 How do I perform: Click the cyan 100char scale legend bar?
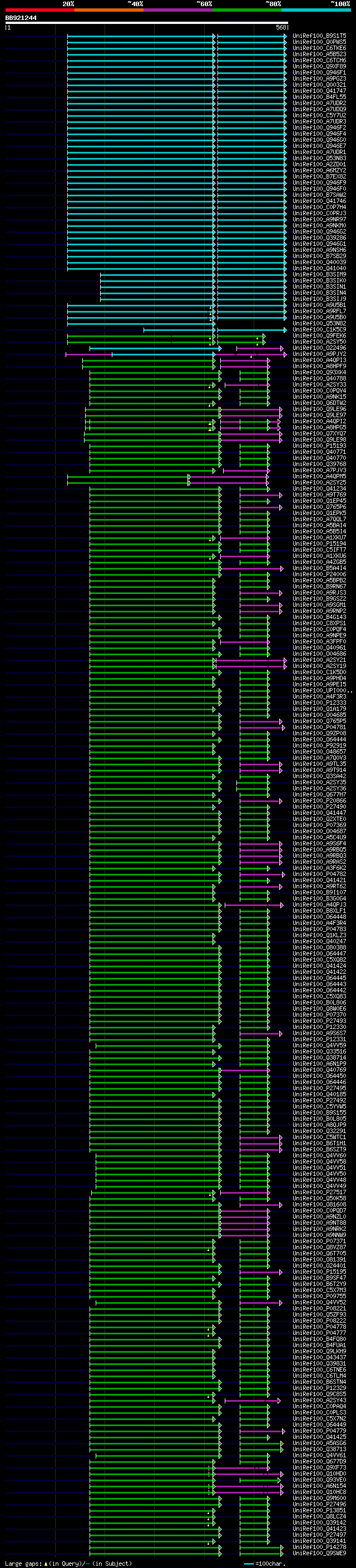(x=248, y=1564)
